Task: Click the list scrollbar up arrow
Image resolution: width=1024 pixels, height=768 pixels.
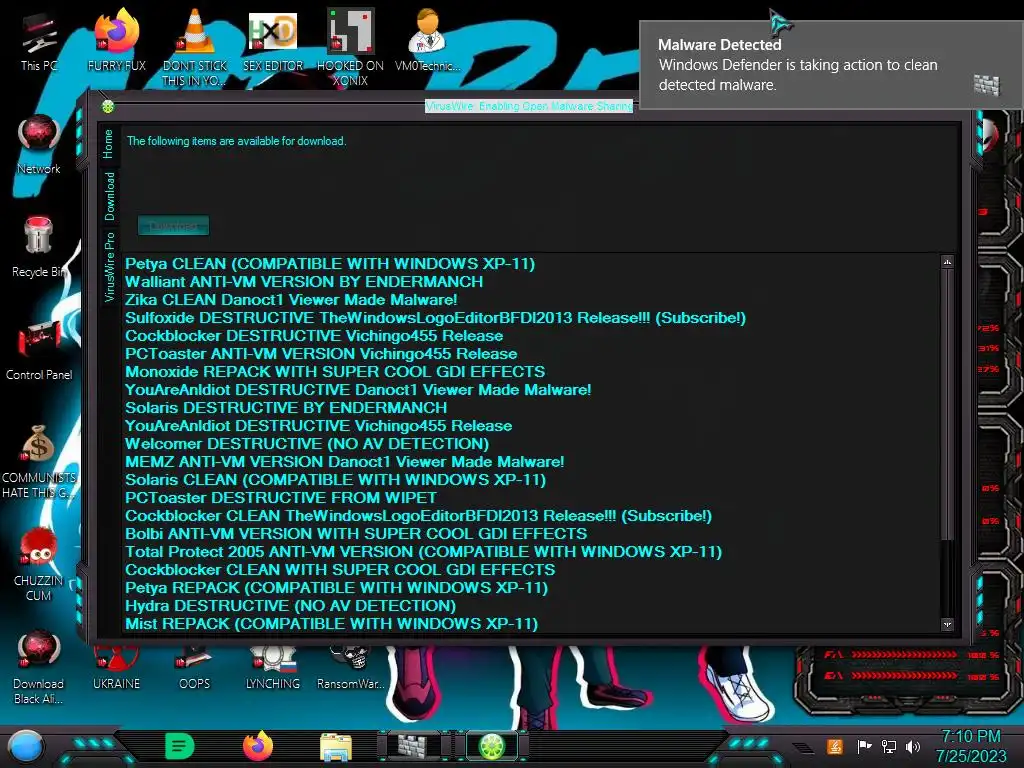Action: tap(947, 262)
